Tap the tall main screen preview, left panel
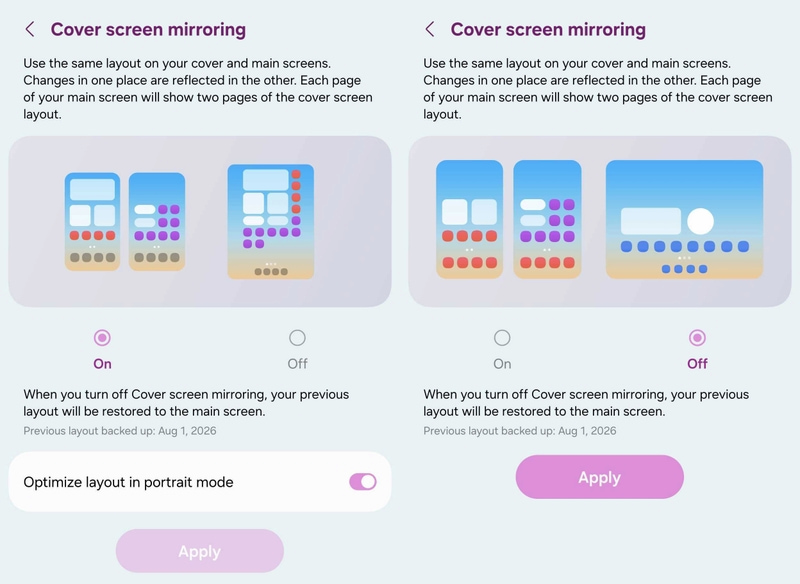This screenshot has height=584, width=800. tap(270, 221)
